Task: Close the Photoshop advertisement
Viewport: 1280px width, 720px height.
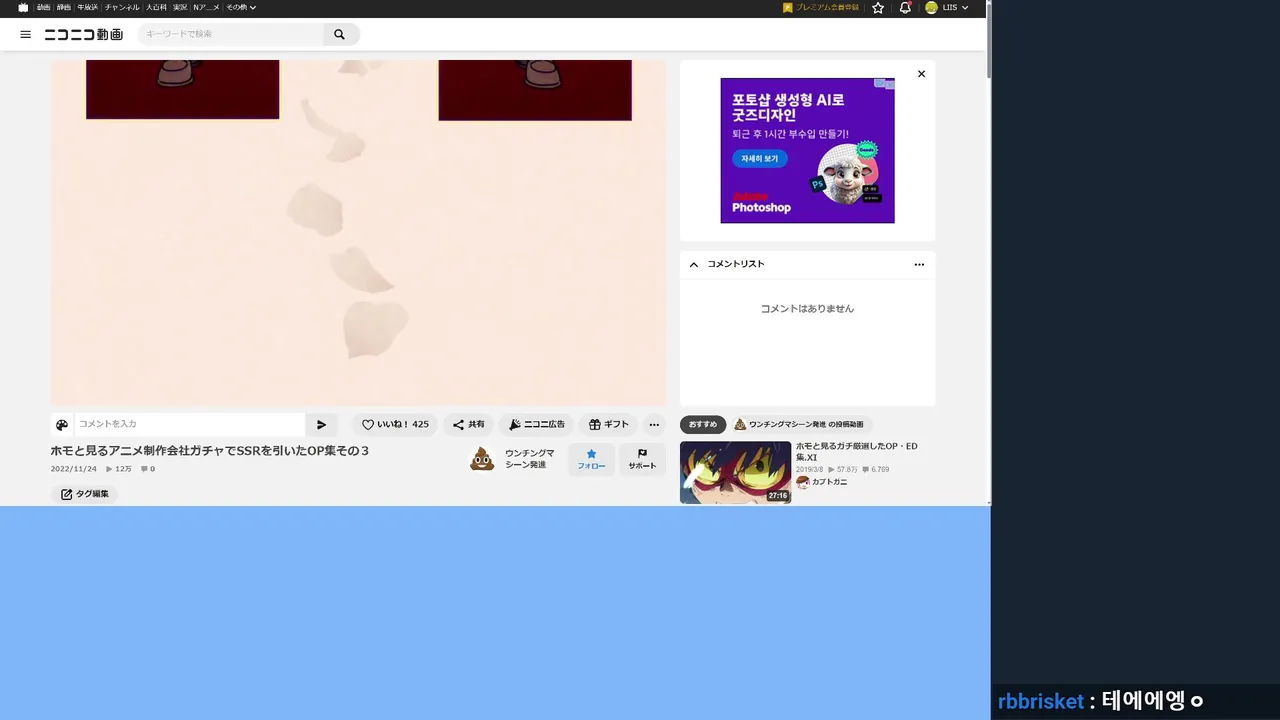Action: pyautogui.click(x=921, y=73)
